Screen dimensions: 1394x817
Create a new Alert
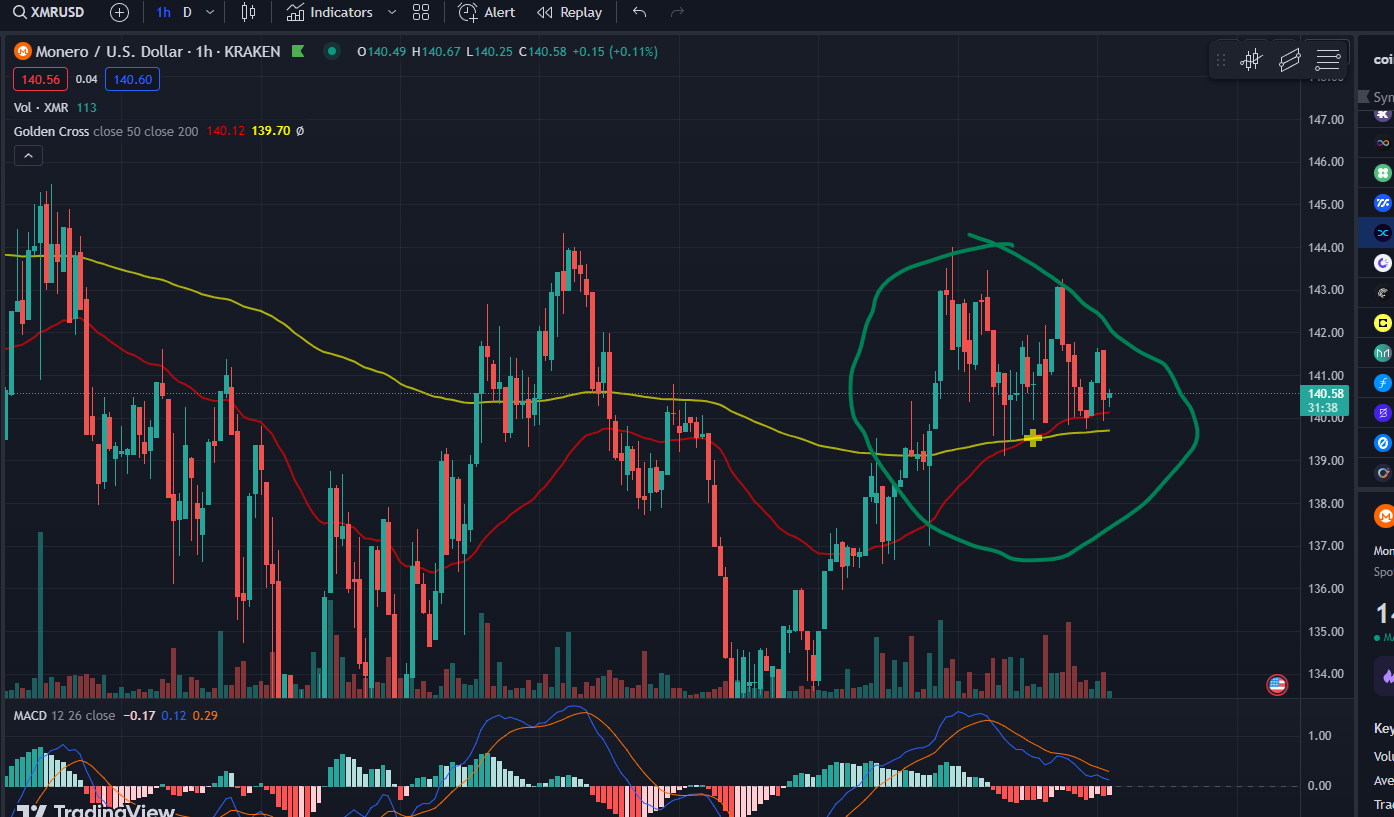[487, 12]
